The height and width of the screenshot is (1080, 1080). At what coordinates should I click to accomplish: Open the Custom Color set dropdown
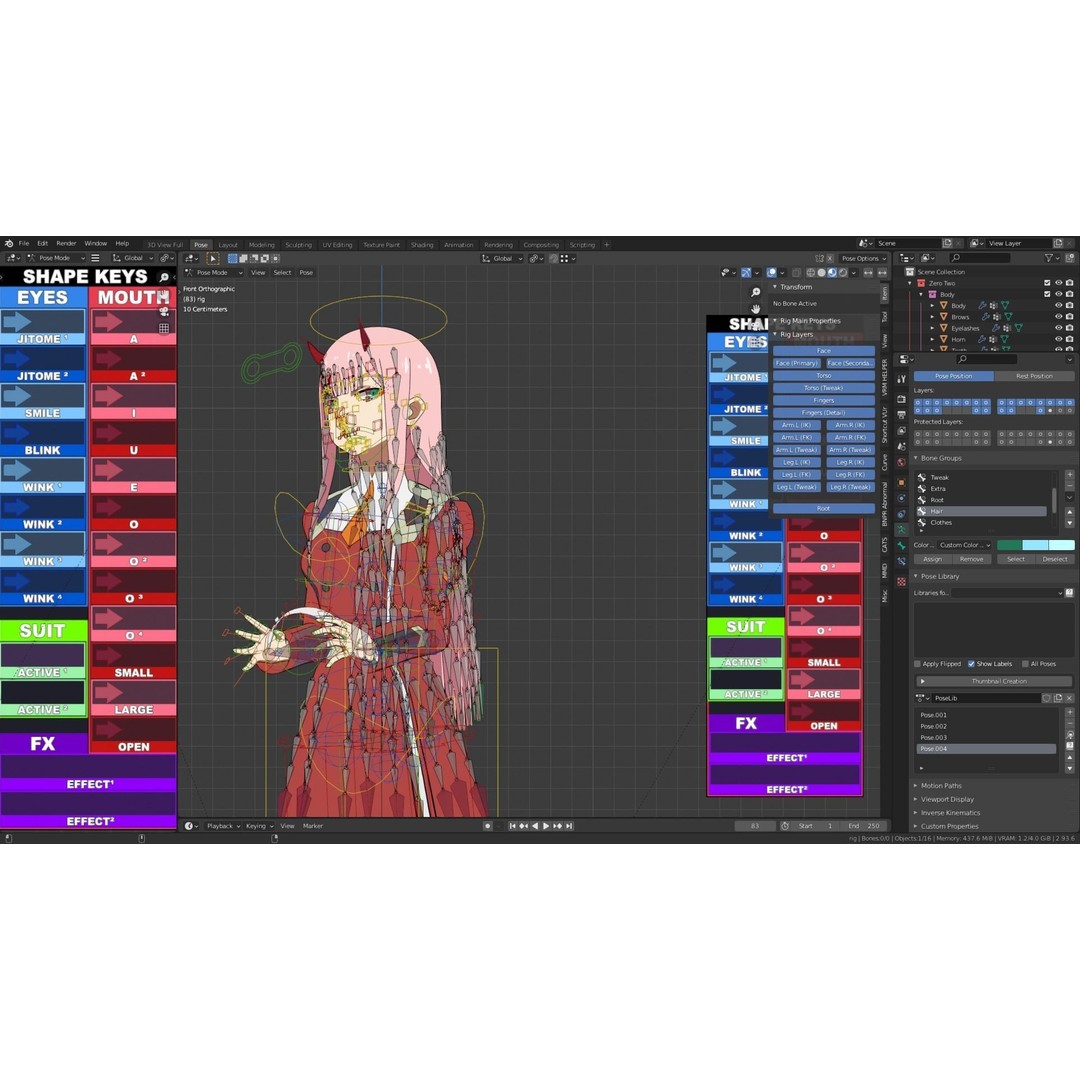click(964, 545)
